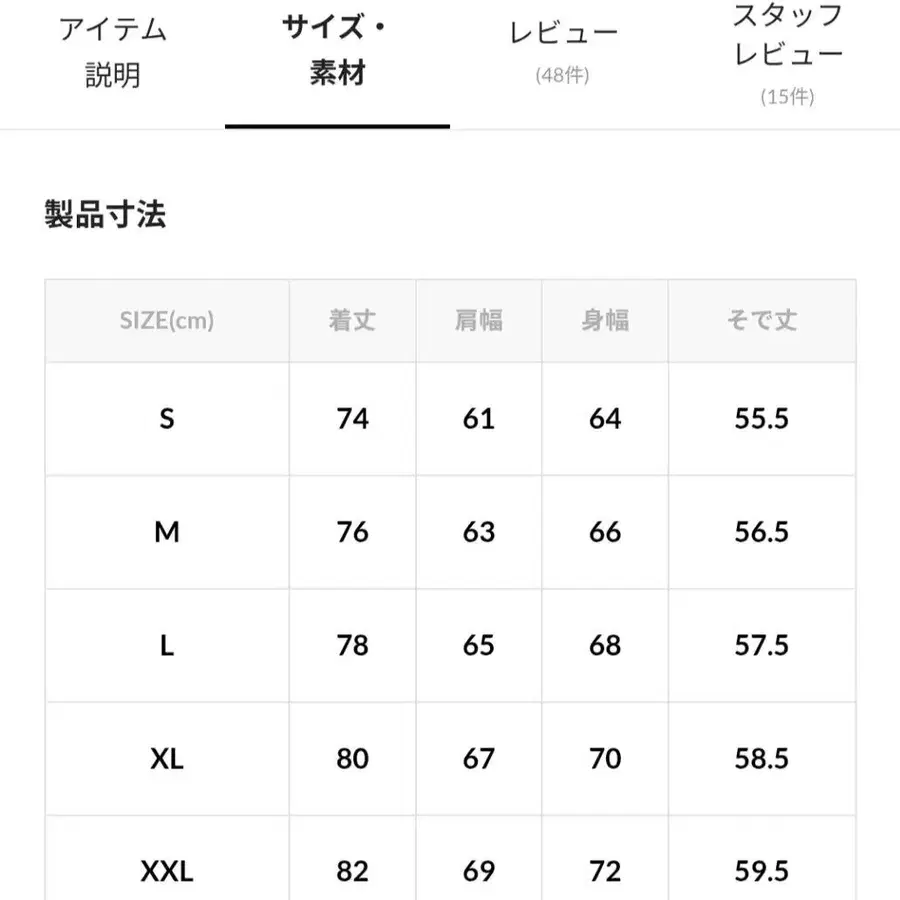Select the サイズ・素材 tab
This screenshot has width=900, height=900.
coord(338,50)
